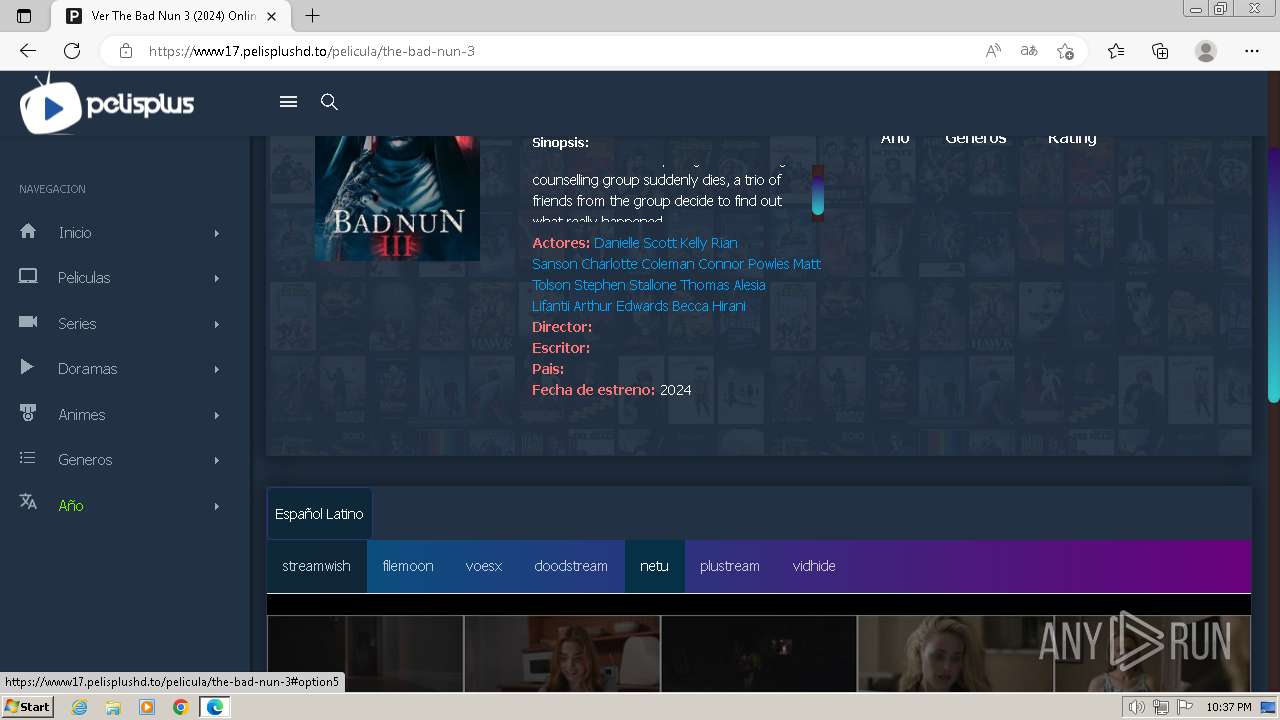Click the Año translate icon
The width and height of the screenshot is (1280, 720).
[28, 503]
